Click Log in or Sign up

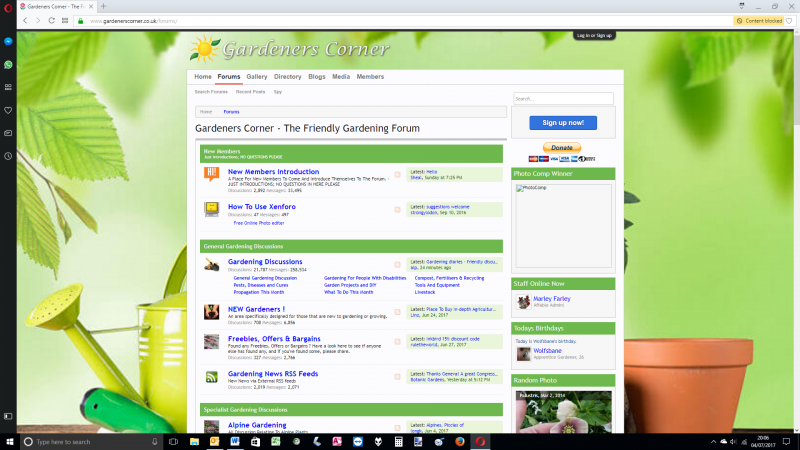point(594,35)
